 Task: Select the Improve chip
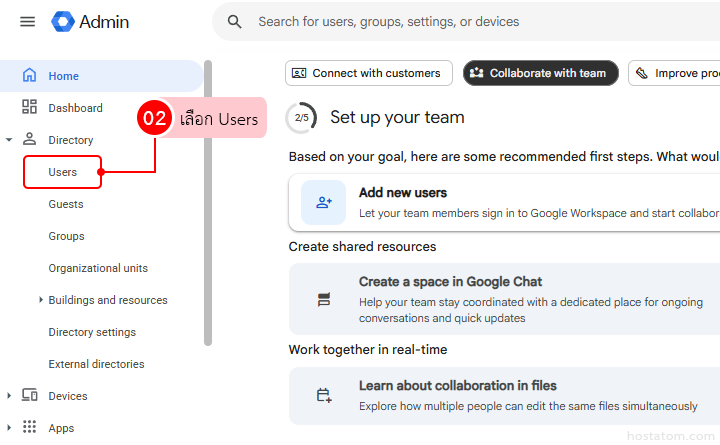[674, 73]
